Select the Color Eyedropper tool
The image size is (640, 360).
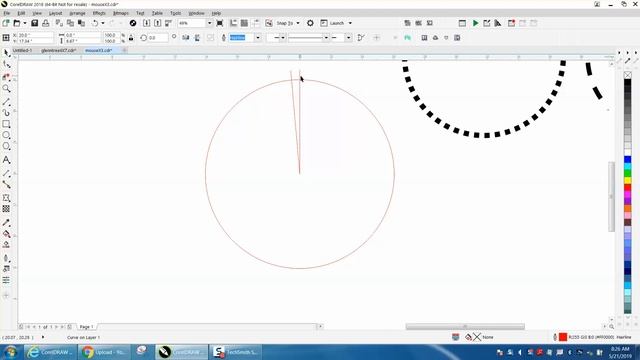(7, 223)
